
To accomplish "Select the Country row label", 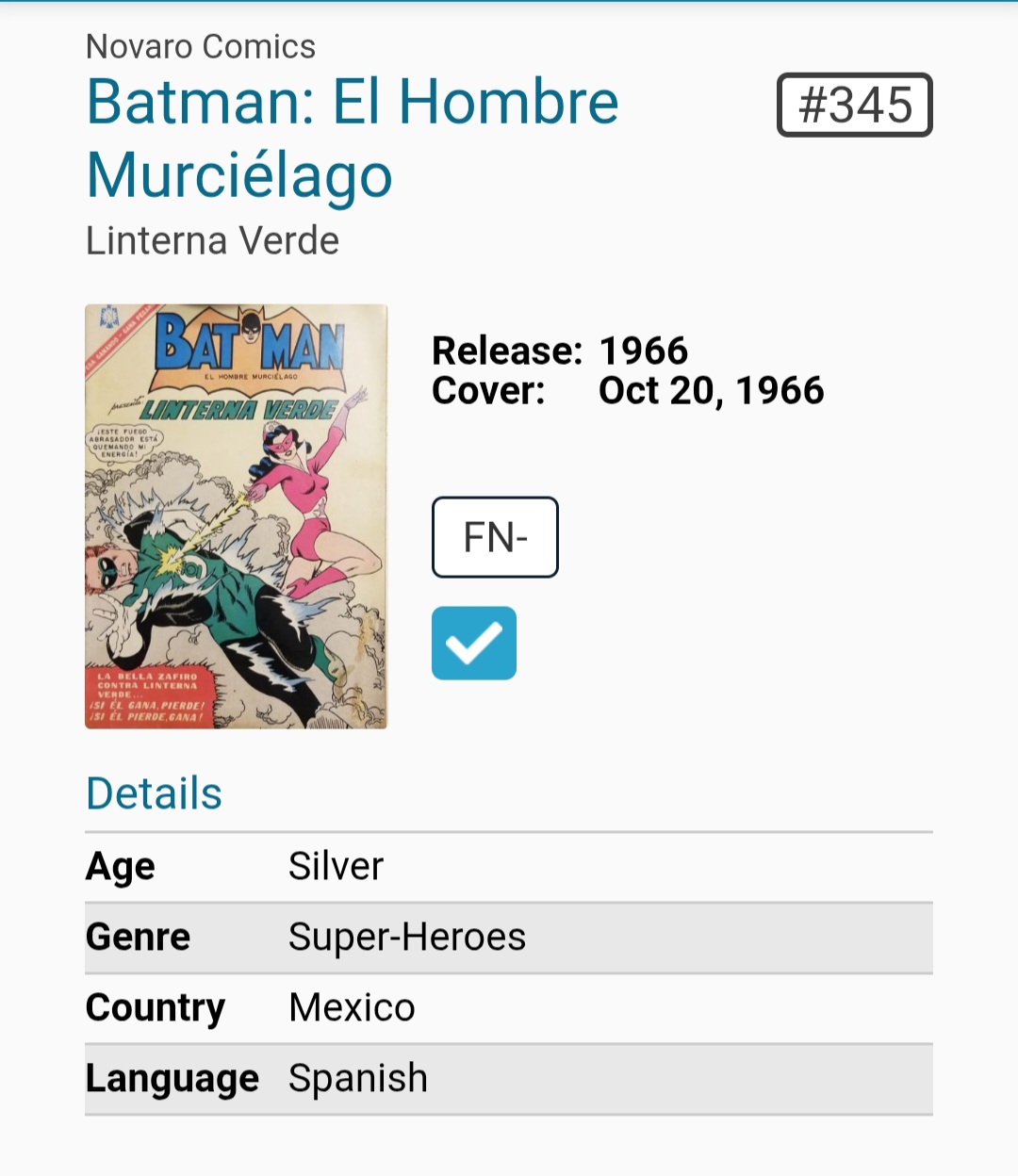I will pyautogui.click(x=156, y=1008).
